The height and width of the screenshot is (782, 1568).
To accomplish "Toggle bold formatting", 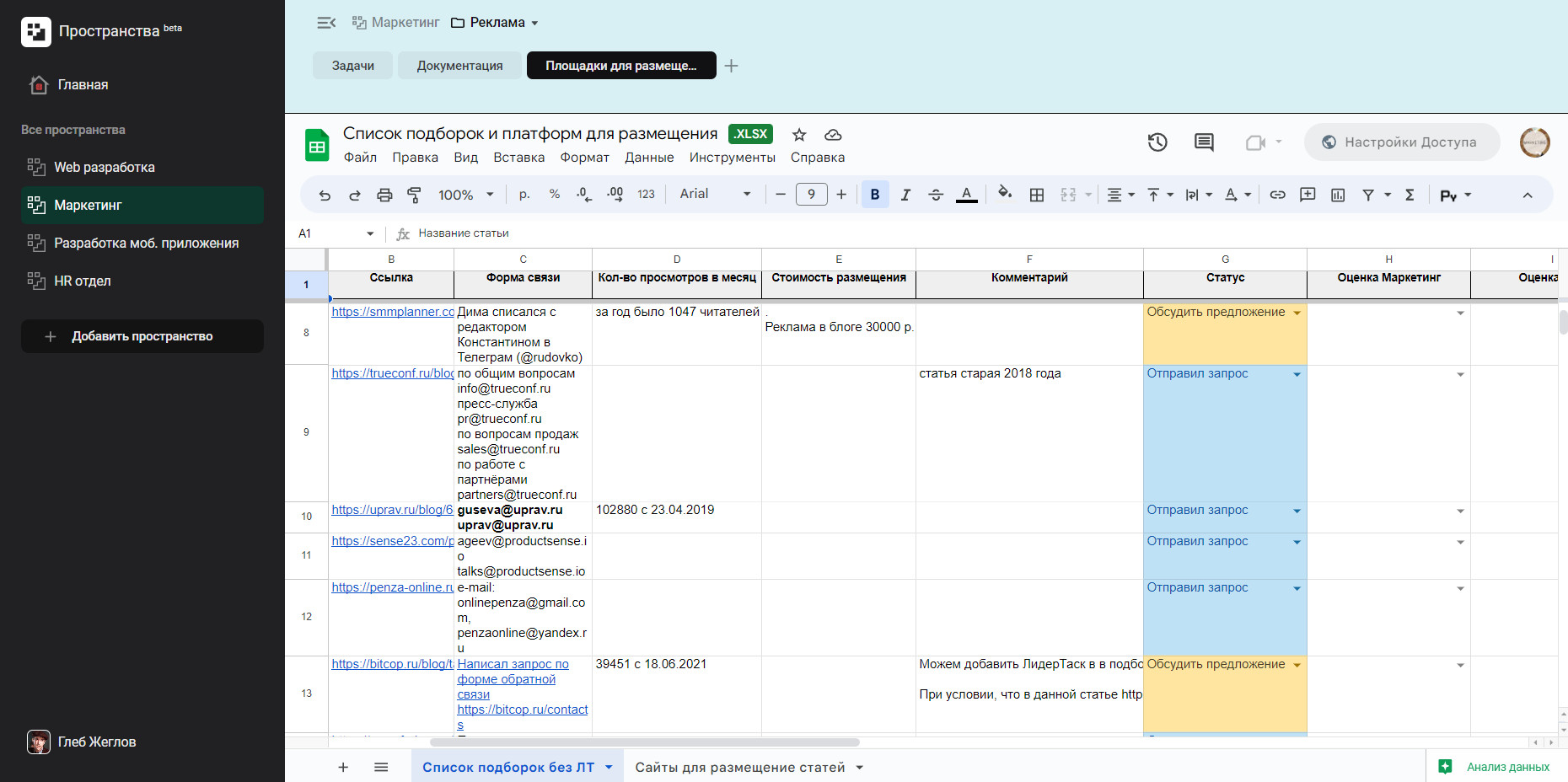I will coord(875,195).
